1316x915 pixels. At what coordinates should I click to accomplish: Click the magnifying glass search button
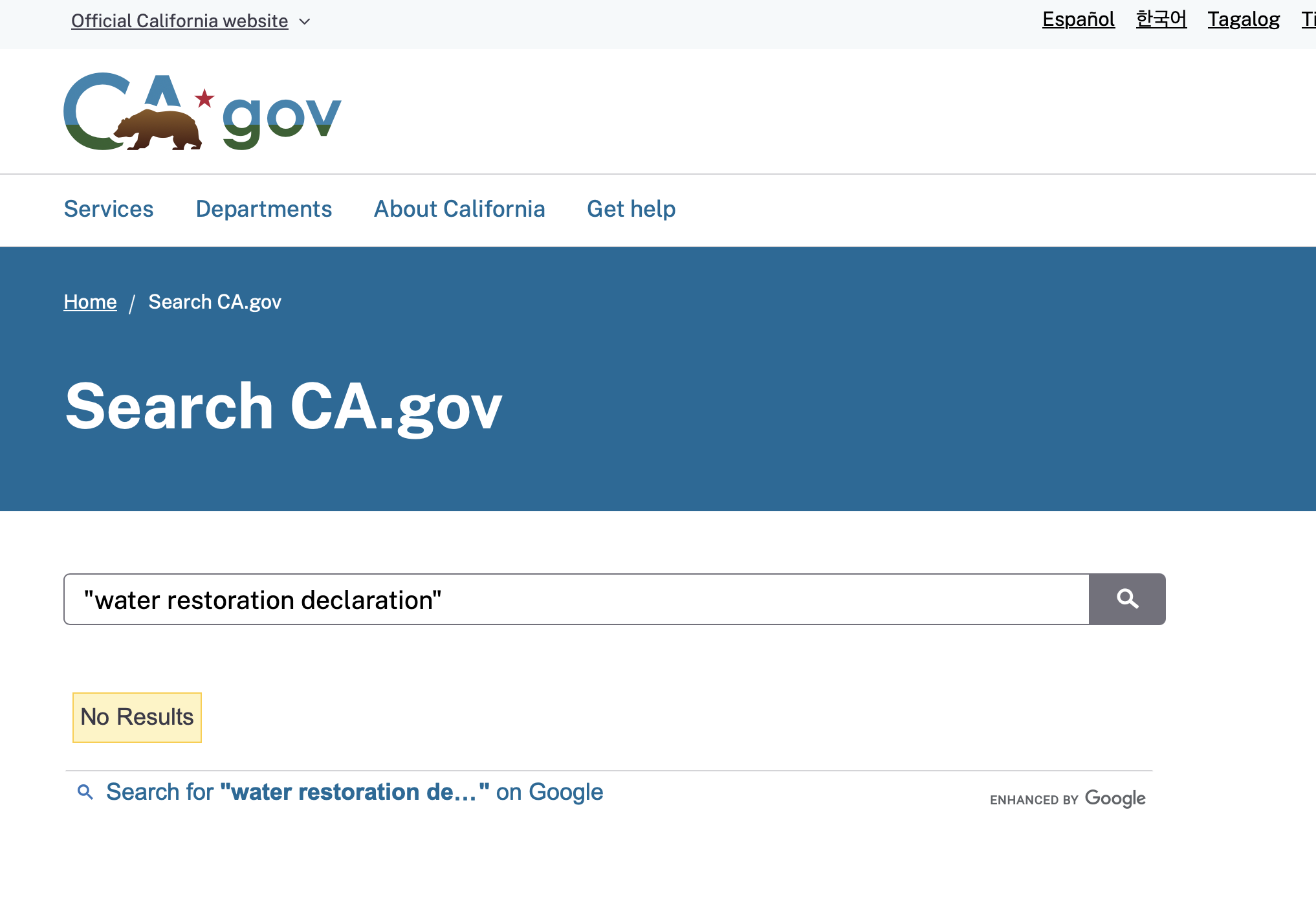[x=1127, y=599]
